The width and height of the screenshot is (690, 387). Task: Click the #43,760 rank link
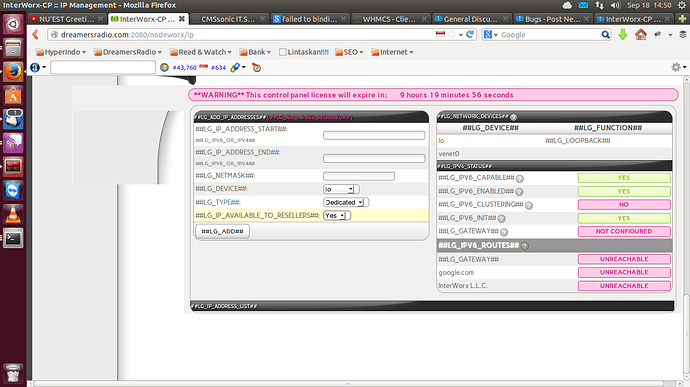[x=184, y=67]
